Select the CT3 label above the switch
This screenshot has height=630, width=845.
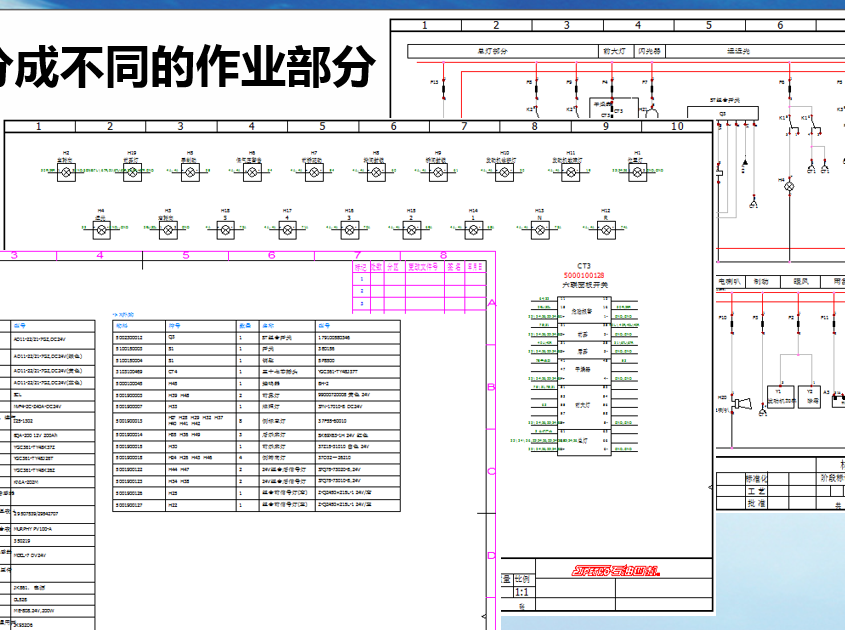[584, 266]
